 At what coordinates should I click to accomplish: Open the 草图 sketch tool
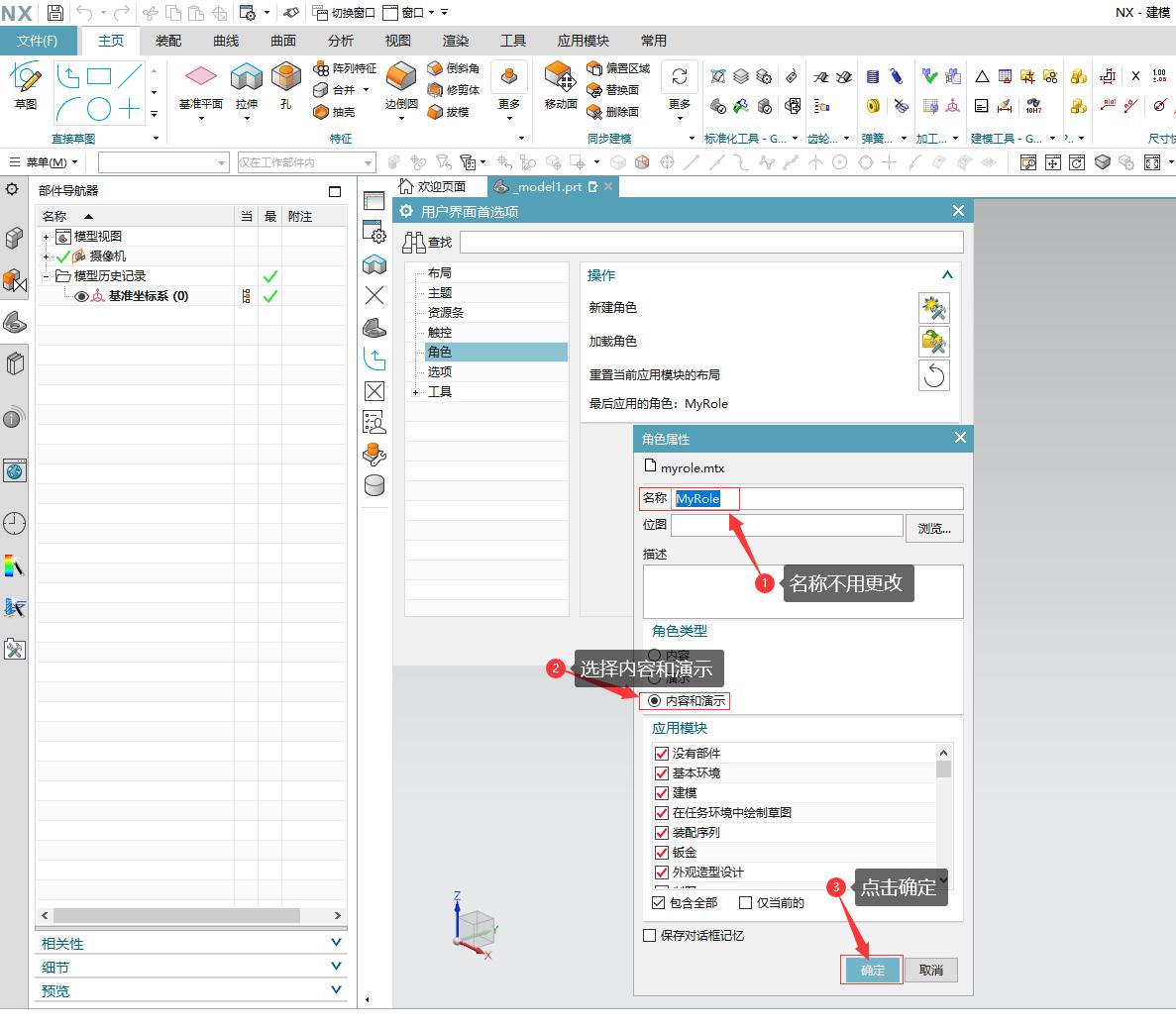(x=26, y=79)
